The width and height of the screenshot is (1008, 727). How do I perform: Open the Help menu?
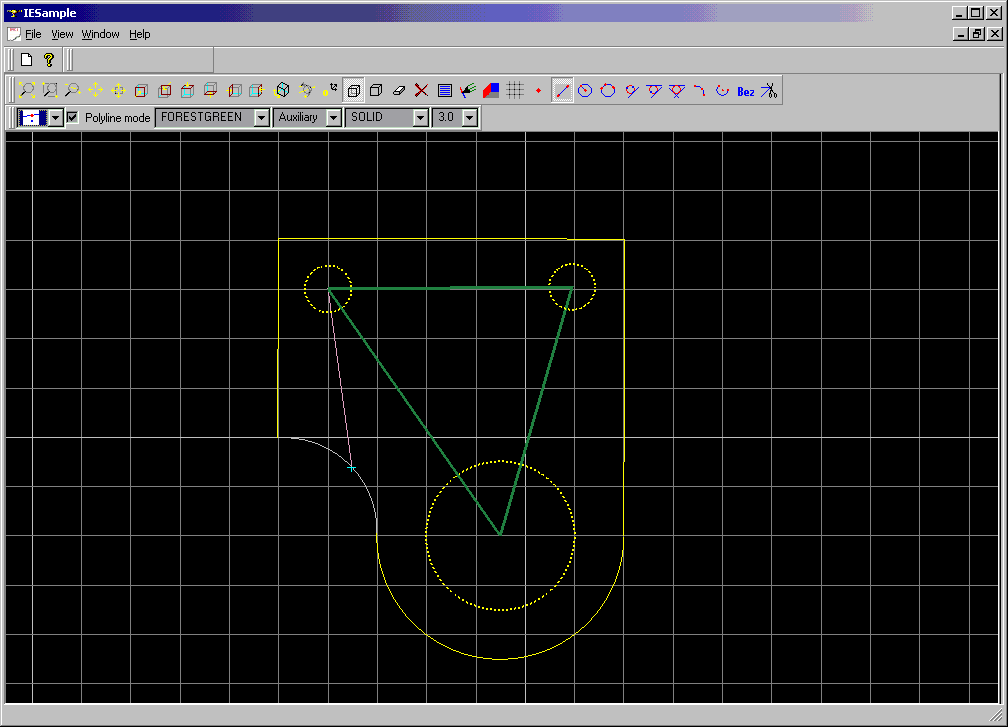point(140,34)
